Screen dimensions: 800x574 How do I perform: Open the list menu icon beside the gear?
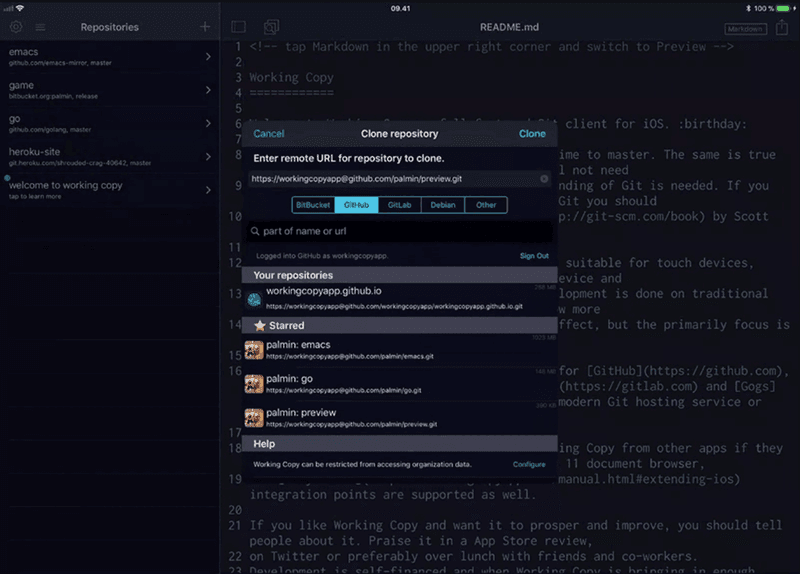[40, 27]
